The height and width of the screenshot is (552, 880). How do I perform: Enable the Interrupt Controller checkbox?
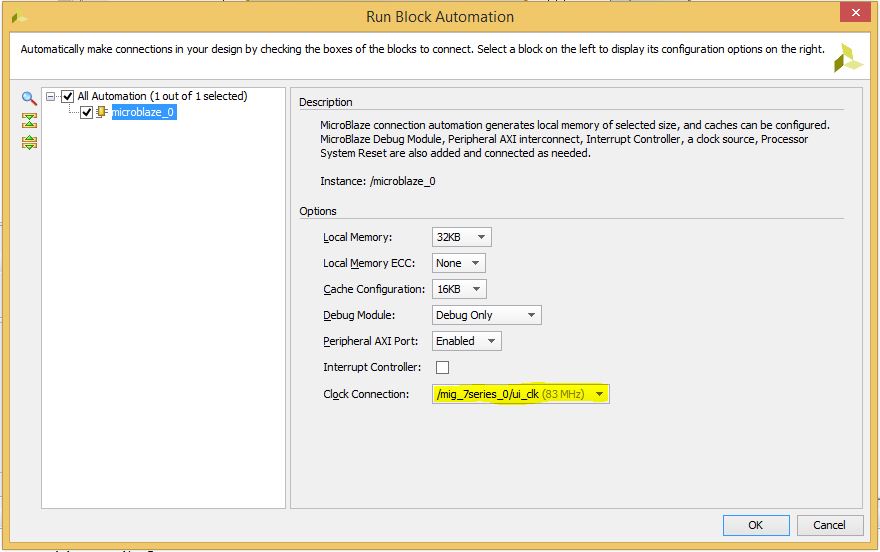pos(442,368)
